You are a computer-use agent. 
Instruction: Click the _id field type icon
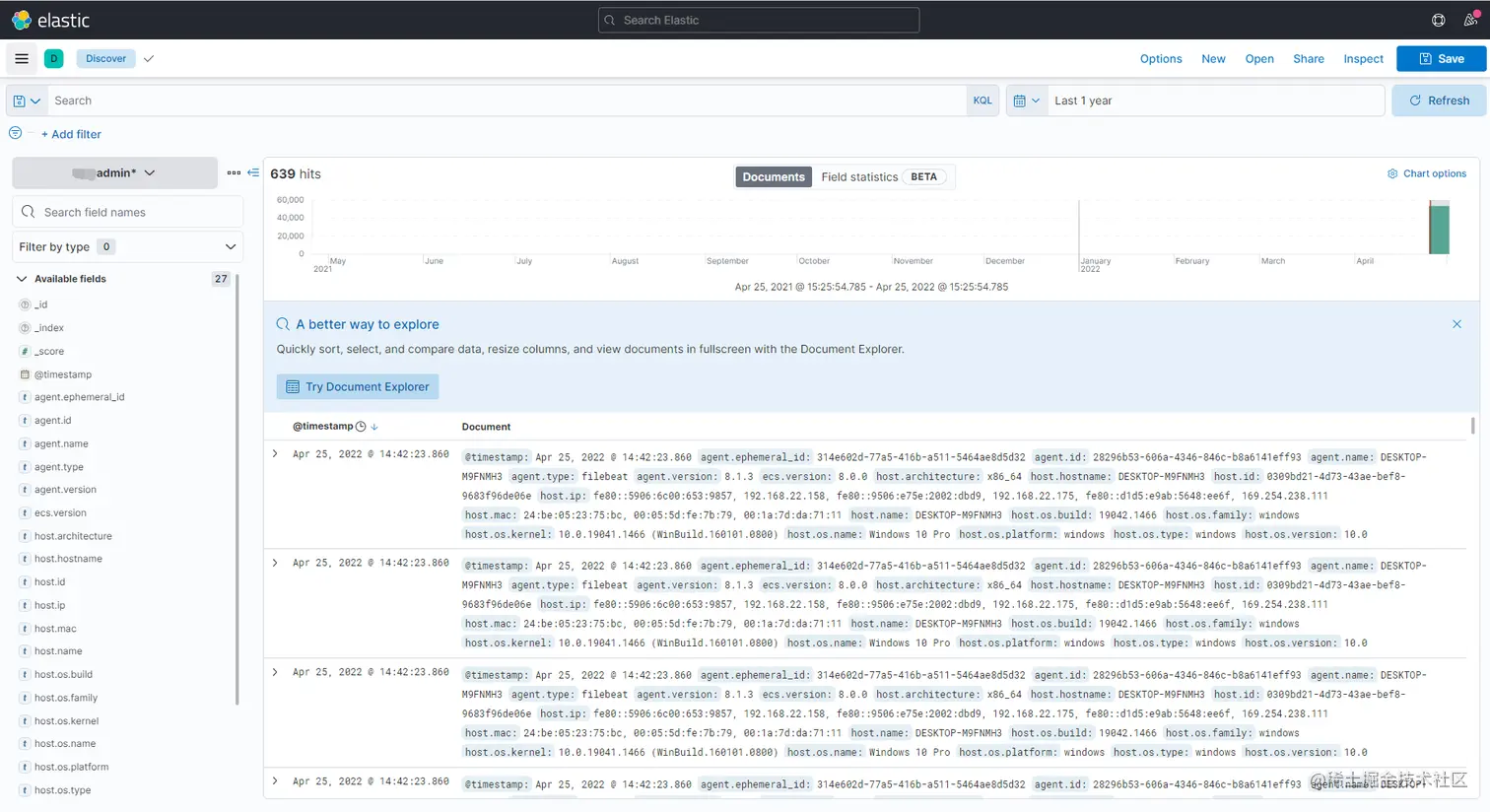click(25, 304)
